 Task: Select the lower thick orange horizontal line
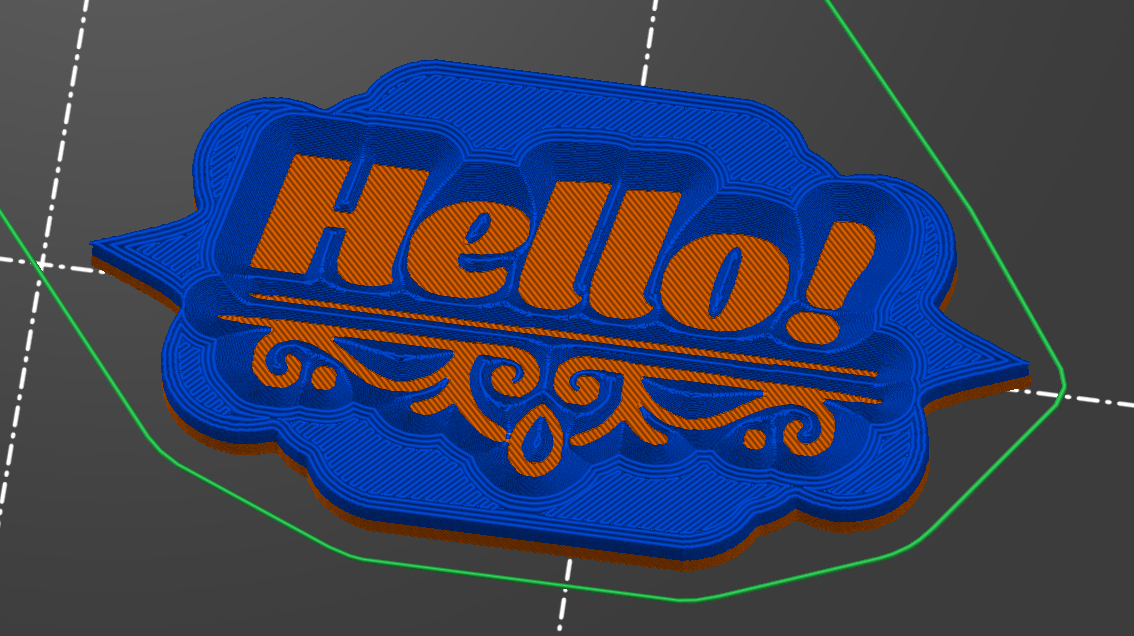[550, 358]
